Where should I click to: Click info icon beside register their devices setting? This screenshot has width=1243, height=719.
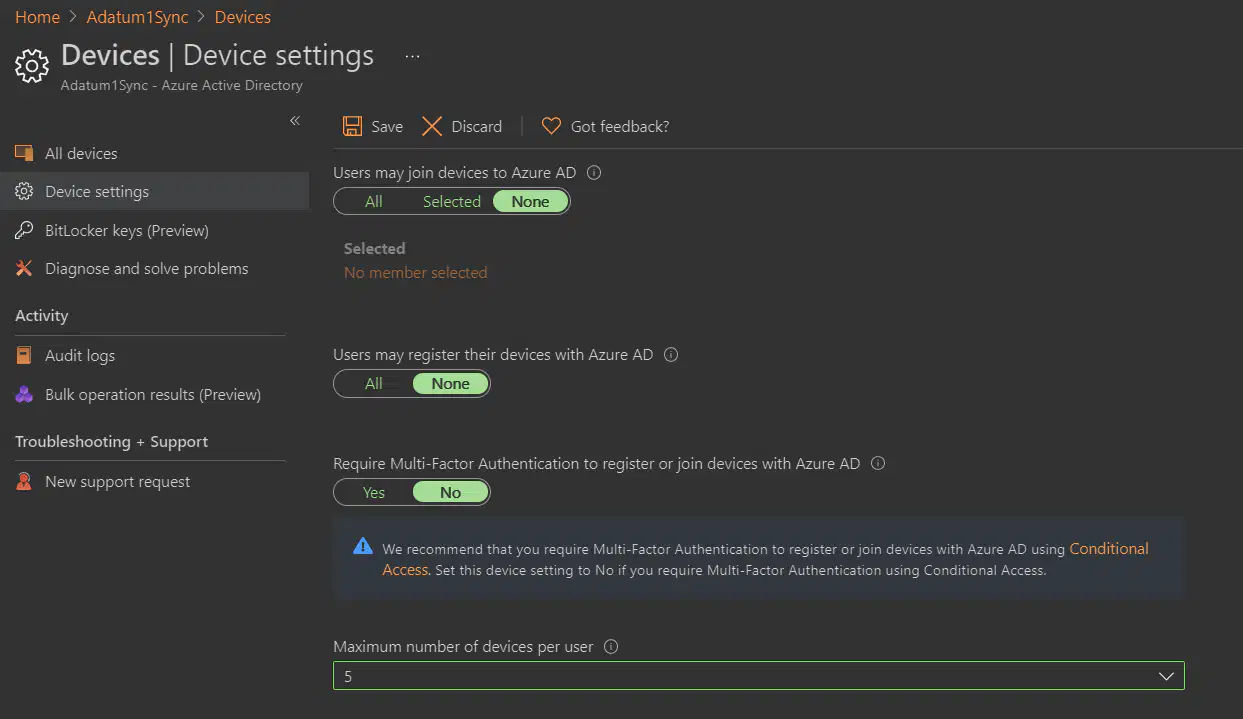pyautogui.click(x=671, y=354)
